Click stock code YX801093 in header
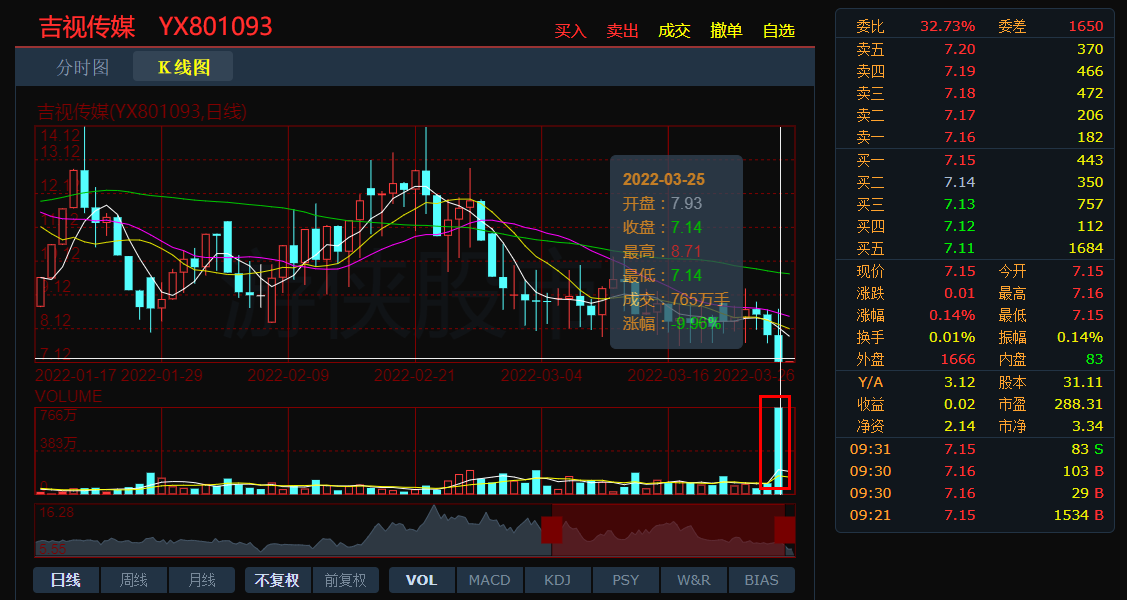The width and height of the screenshot is (1127, 600). click(216, 27)
